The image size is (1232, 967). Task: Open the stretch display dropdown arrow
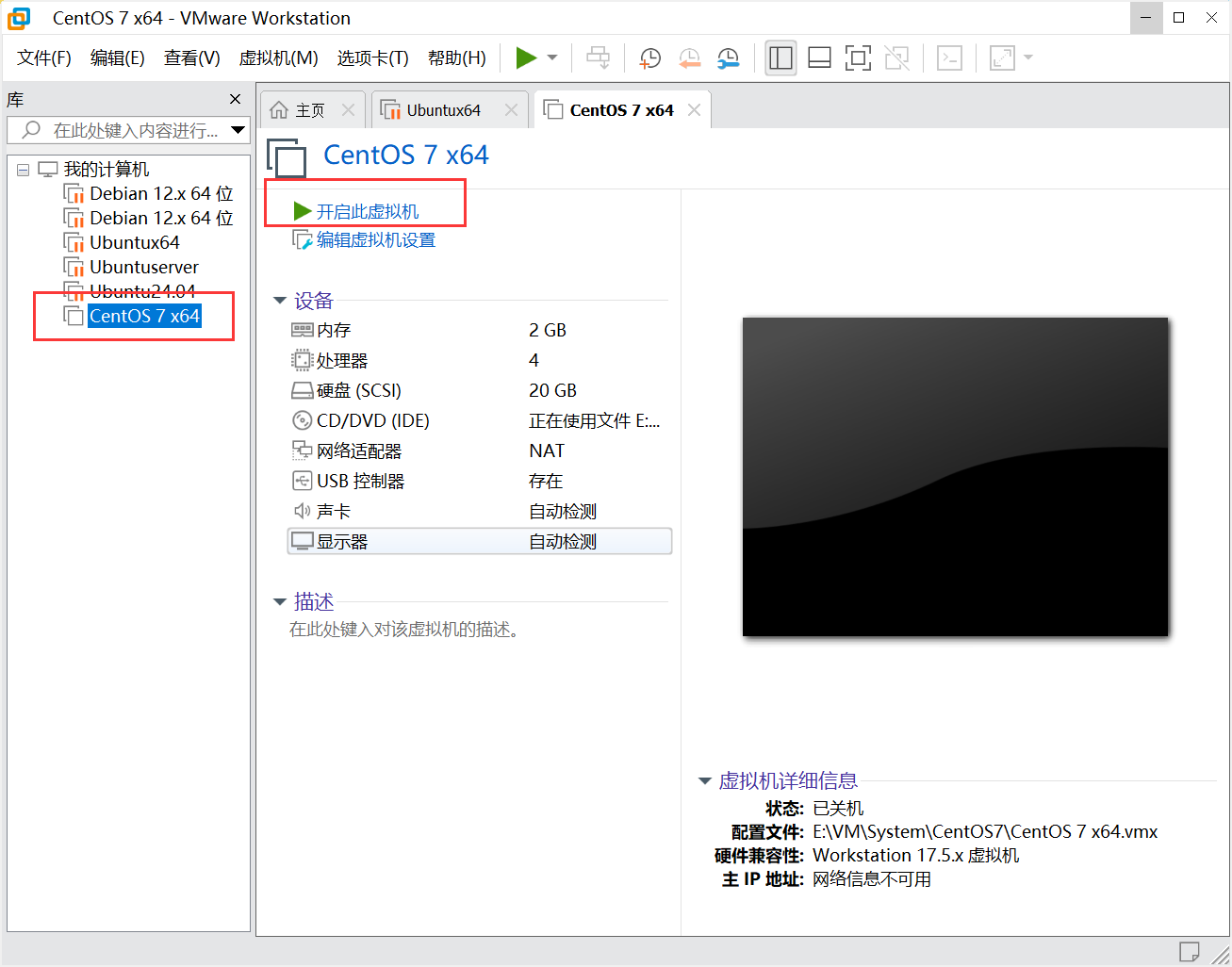tap(1028, 58)
